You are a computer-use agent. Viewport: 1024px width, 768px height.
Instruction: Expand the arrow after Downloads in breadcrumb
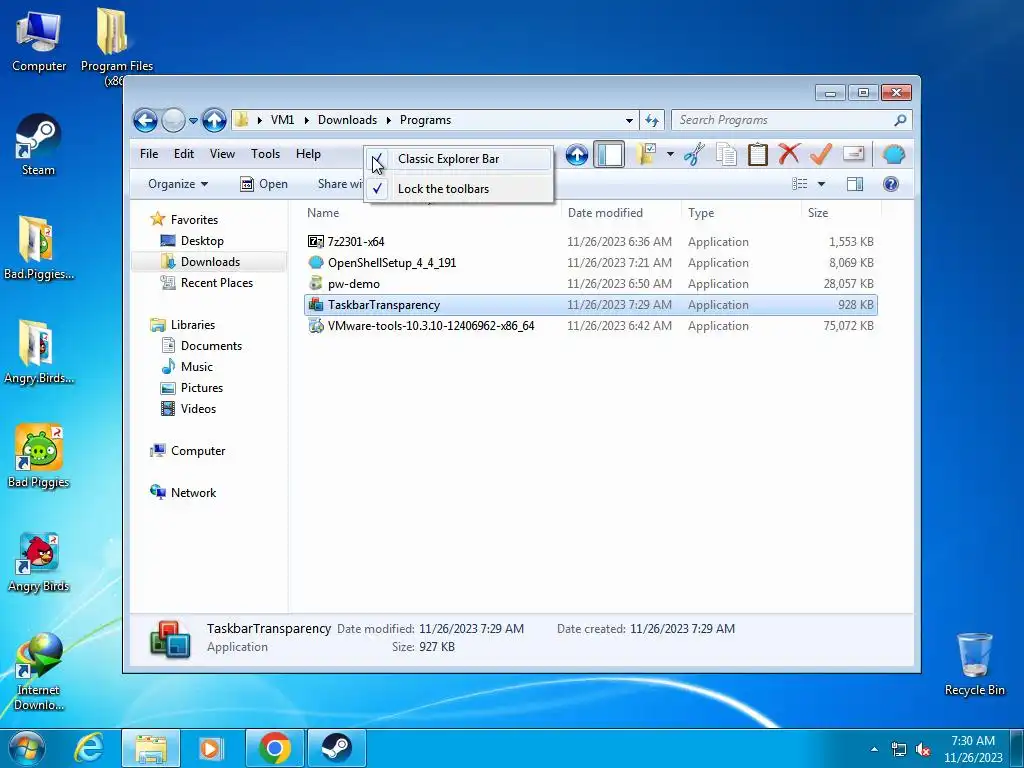[x=389, y=120]
